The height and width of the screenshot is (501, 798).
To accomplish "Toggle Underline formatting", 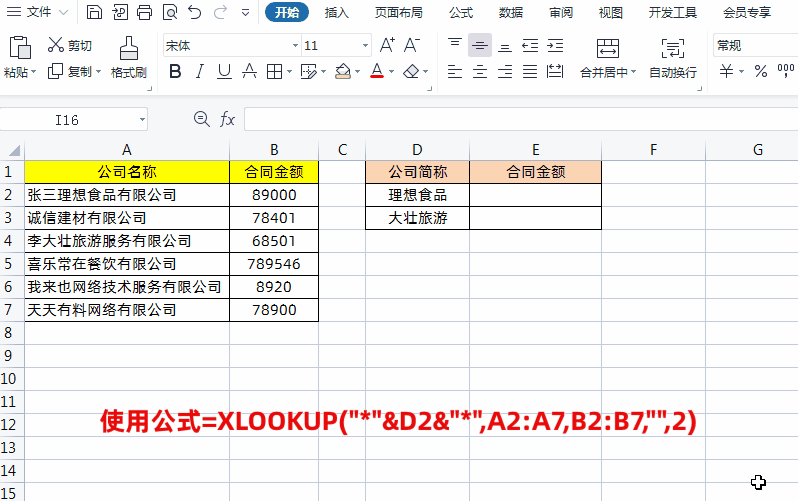I will [x=224, y=72].
